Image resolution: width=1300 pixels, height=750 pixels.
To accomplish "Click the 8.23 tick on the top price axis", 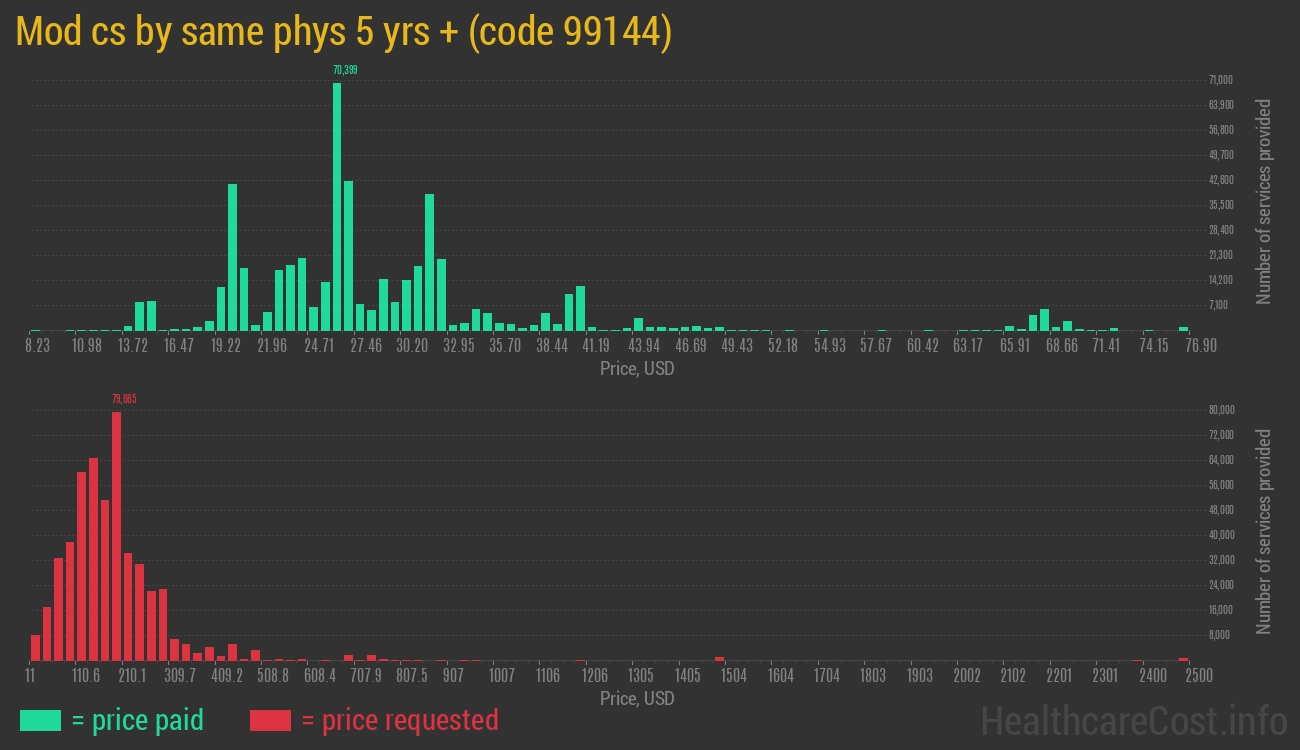I will [x=38, y=345].
